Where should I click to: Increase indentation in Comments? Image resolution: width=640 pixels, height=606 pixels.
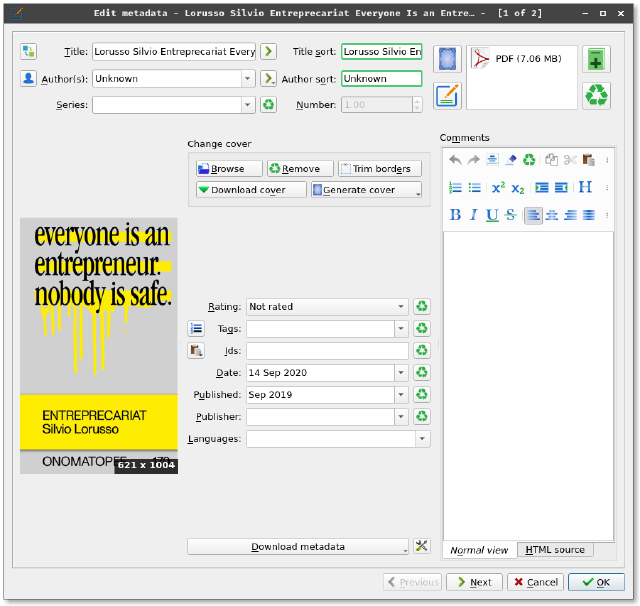click(542, 188)
